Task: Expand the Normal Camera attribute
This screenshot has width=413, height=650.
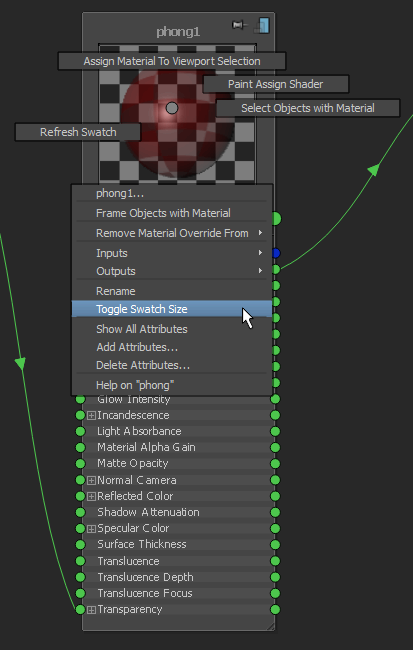Action: (92, 480)
